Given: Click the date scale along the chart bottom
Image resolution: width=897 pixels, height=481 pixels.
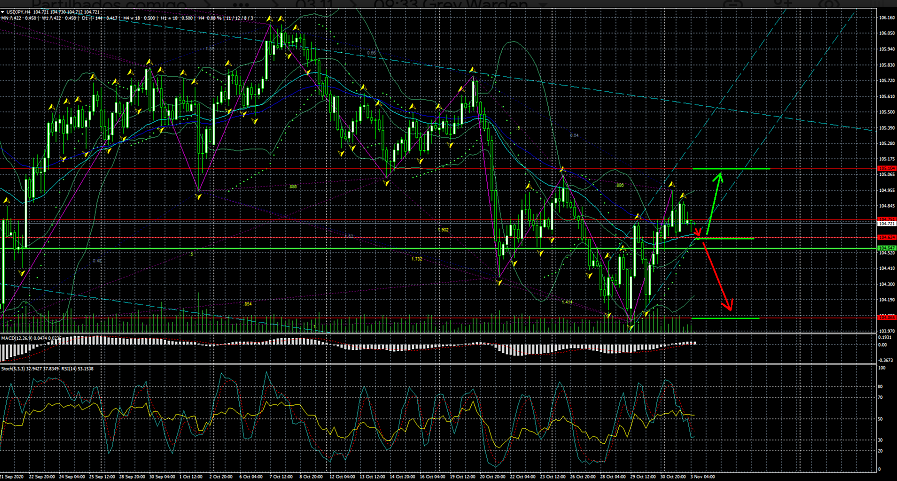Looking at the screenshot, I should click(400, 475).
